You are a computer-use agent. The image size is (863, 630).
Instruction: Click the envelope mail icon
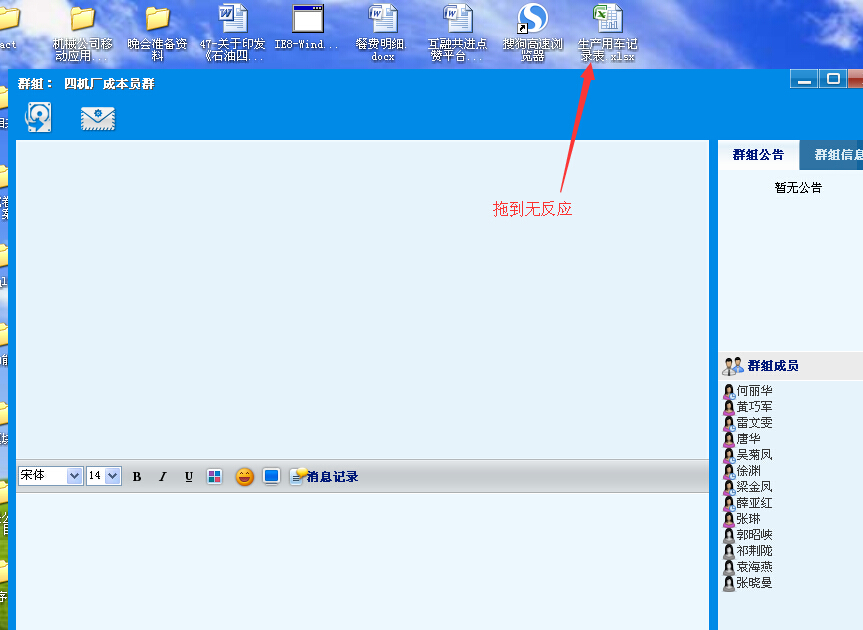click(x=97, y=117)
